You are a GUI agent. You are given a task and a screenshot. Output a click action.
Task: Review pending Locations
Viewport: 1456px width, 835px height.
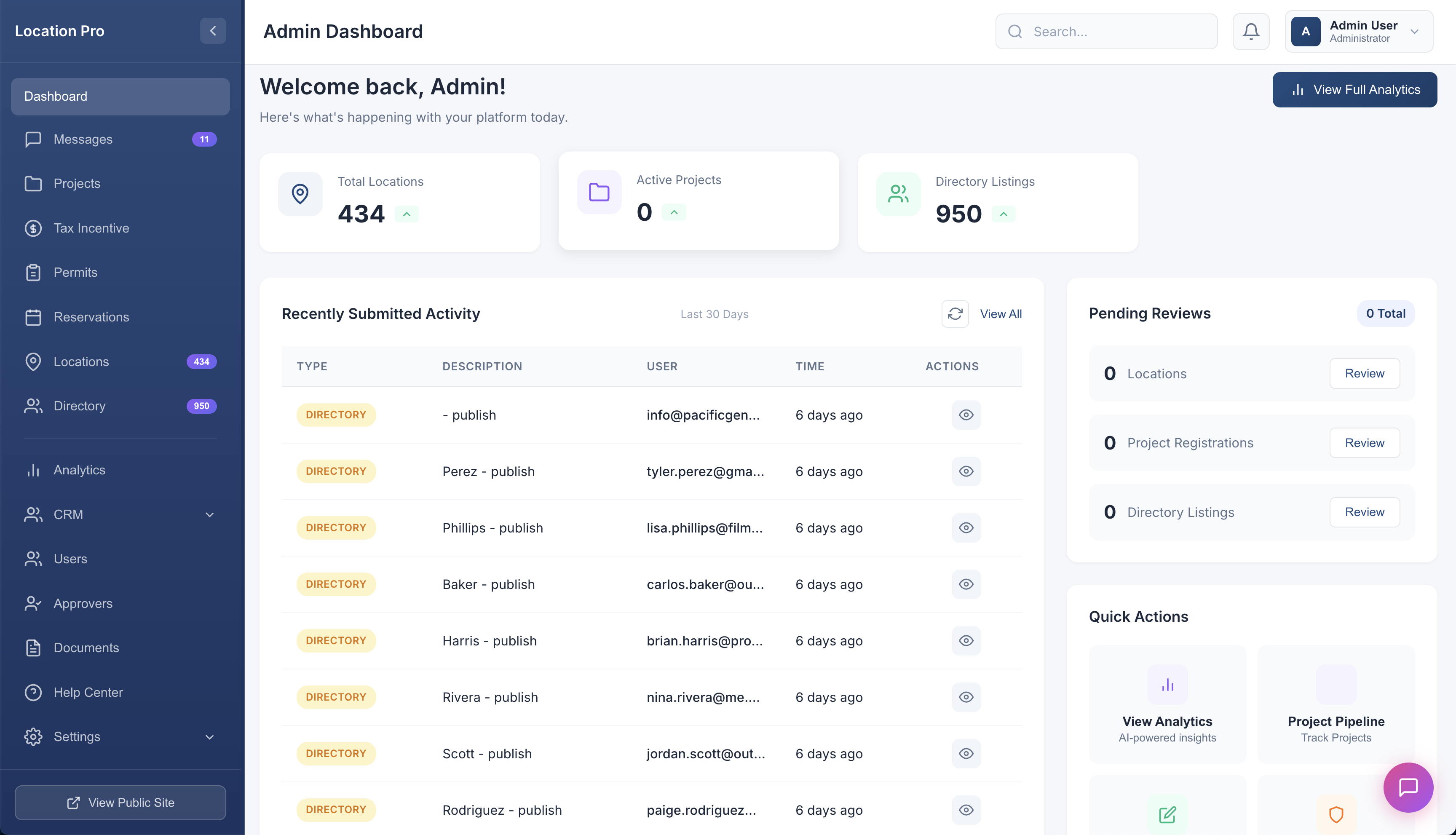point(1364,373)
